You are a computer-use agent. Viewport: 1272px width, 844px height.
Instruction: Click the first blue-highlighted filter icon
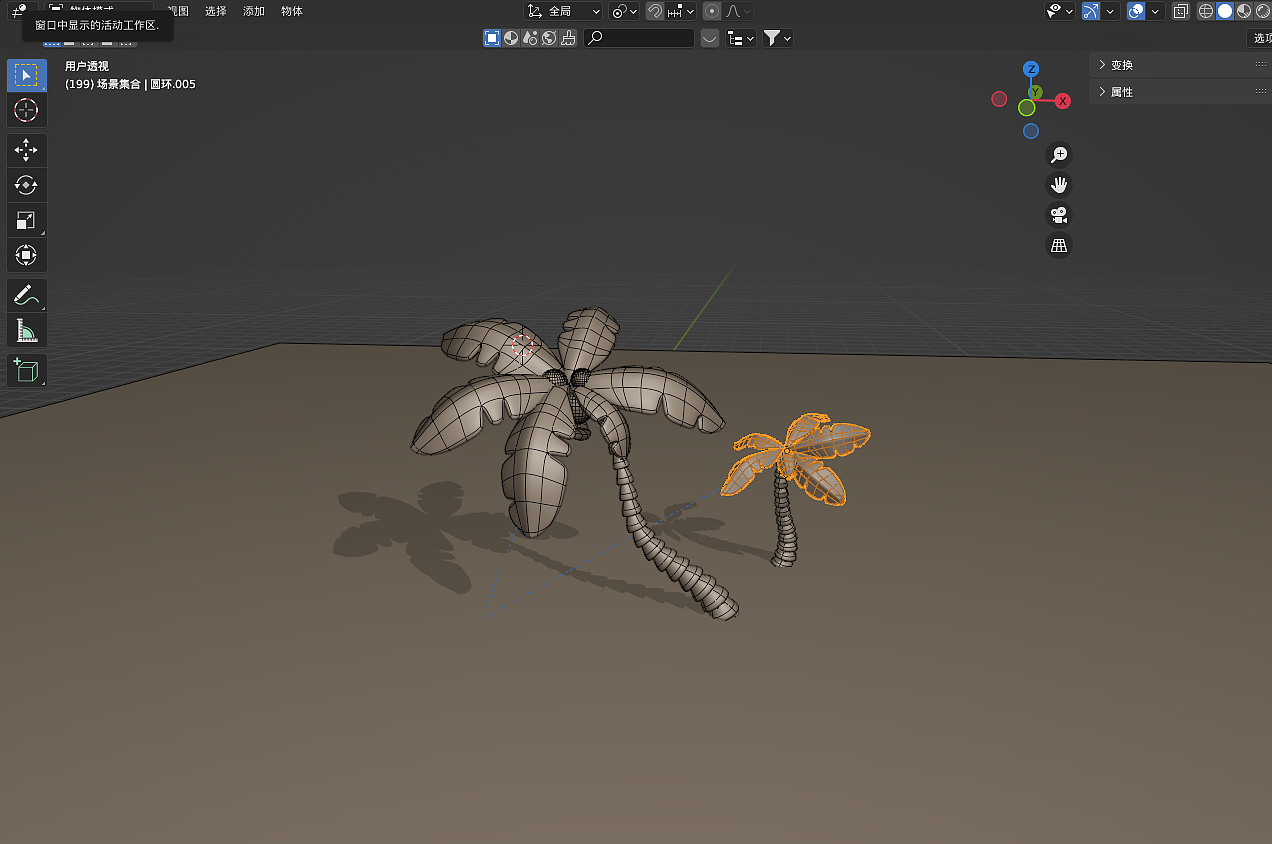pyautogui.click(x=492, y=38)
